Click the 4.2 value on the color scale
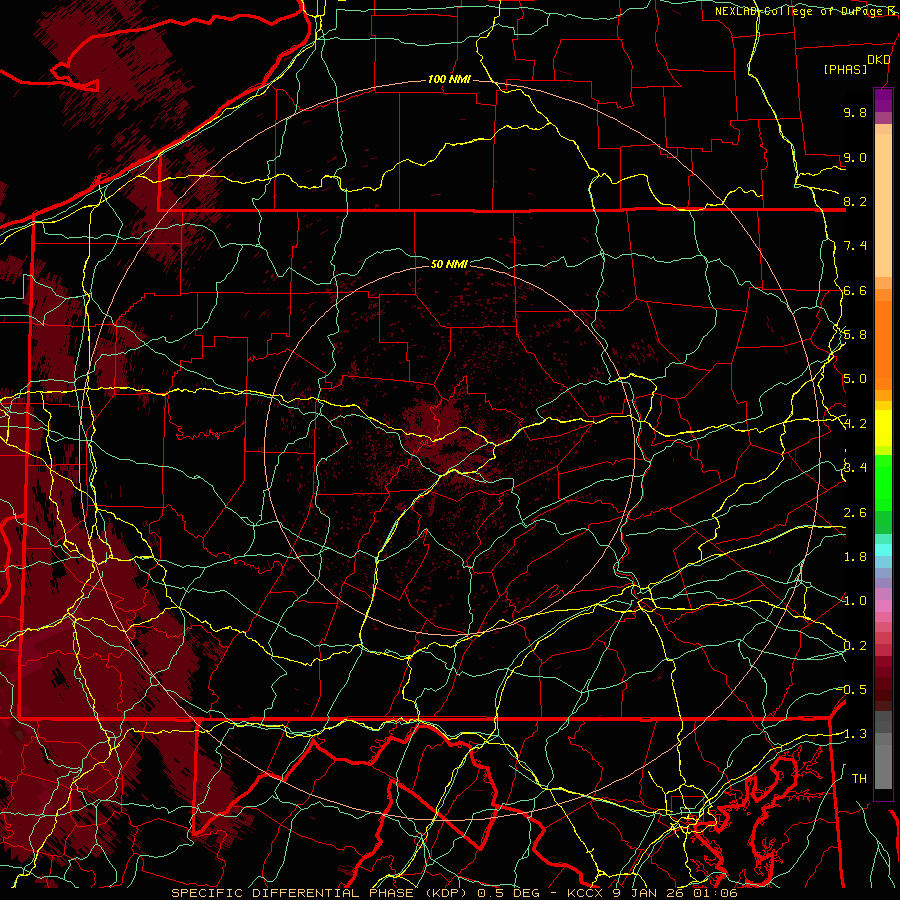 point(855,424)
